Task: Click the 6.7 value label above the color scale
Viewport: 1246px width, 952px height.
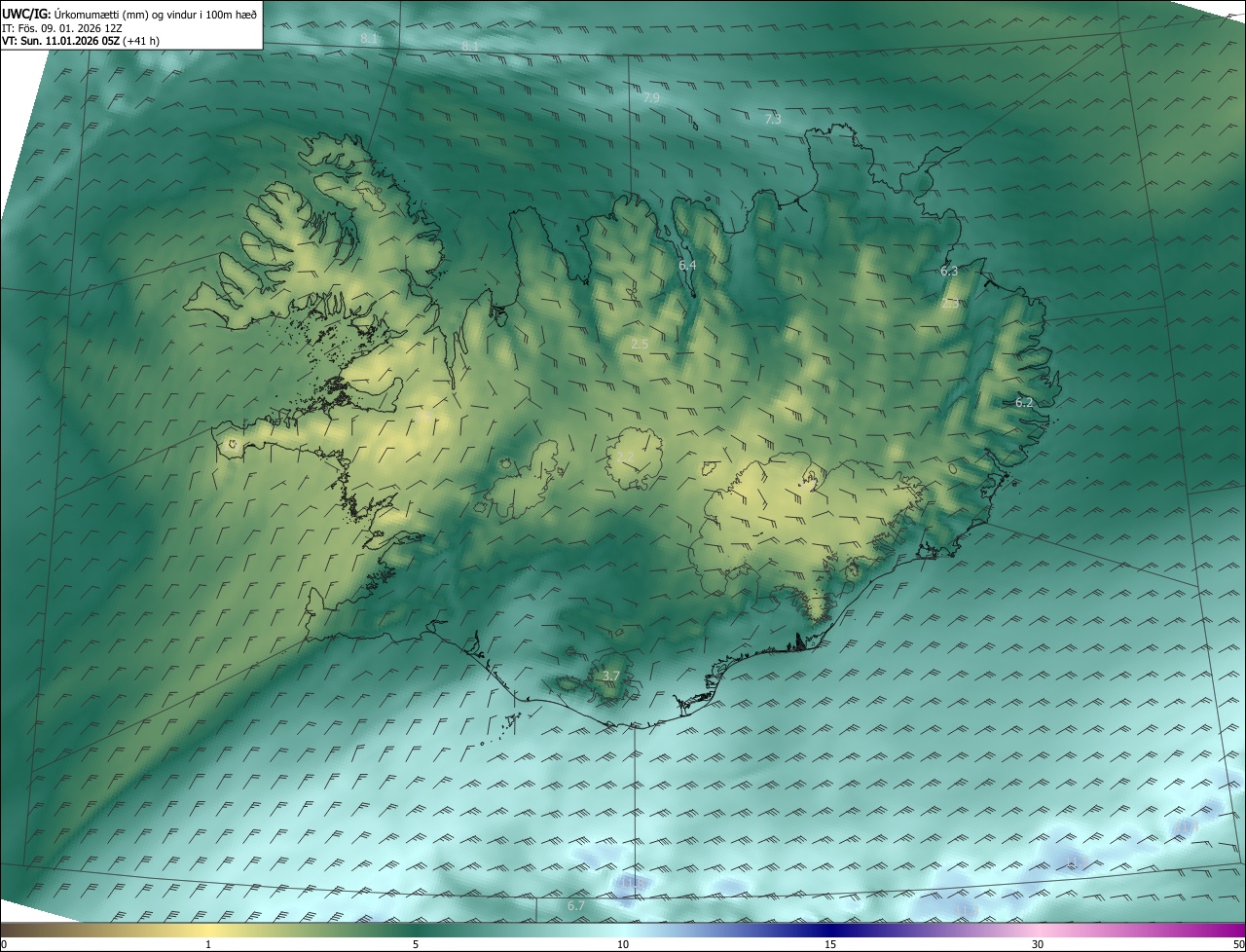Action: click(576, 906)
